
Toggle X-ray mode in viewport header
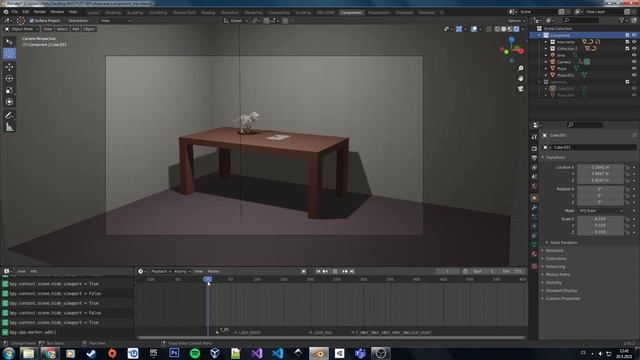(x=489, y=29)
